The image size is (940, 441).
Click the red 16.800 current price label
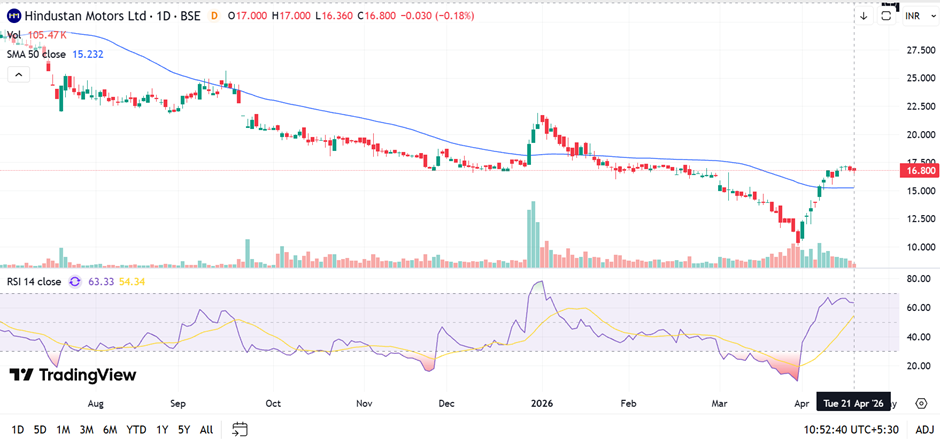919,171
